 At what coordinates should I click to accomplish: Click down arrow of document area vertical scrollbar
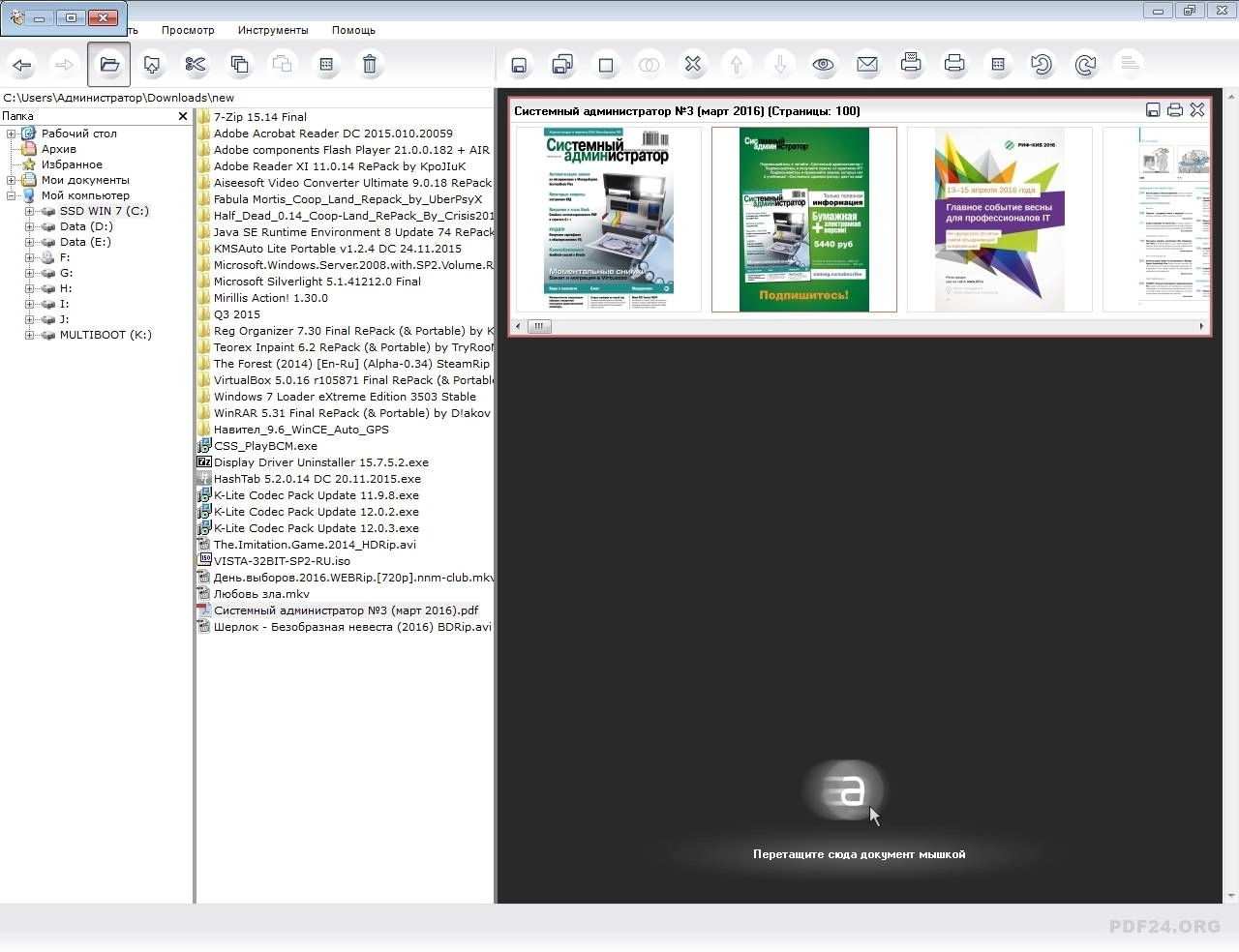click(x=1231, y=896)
